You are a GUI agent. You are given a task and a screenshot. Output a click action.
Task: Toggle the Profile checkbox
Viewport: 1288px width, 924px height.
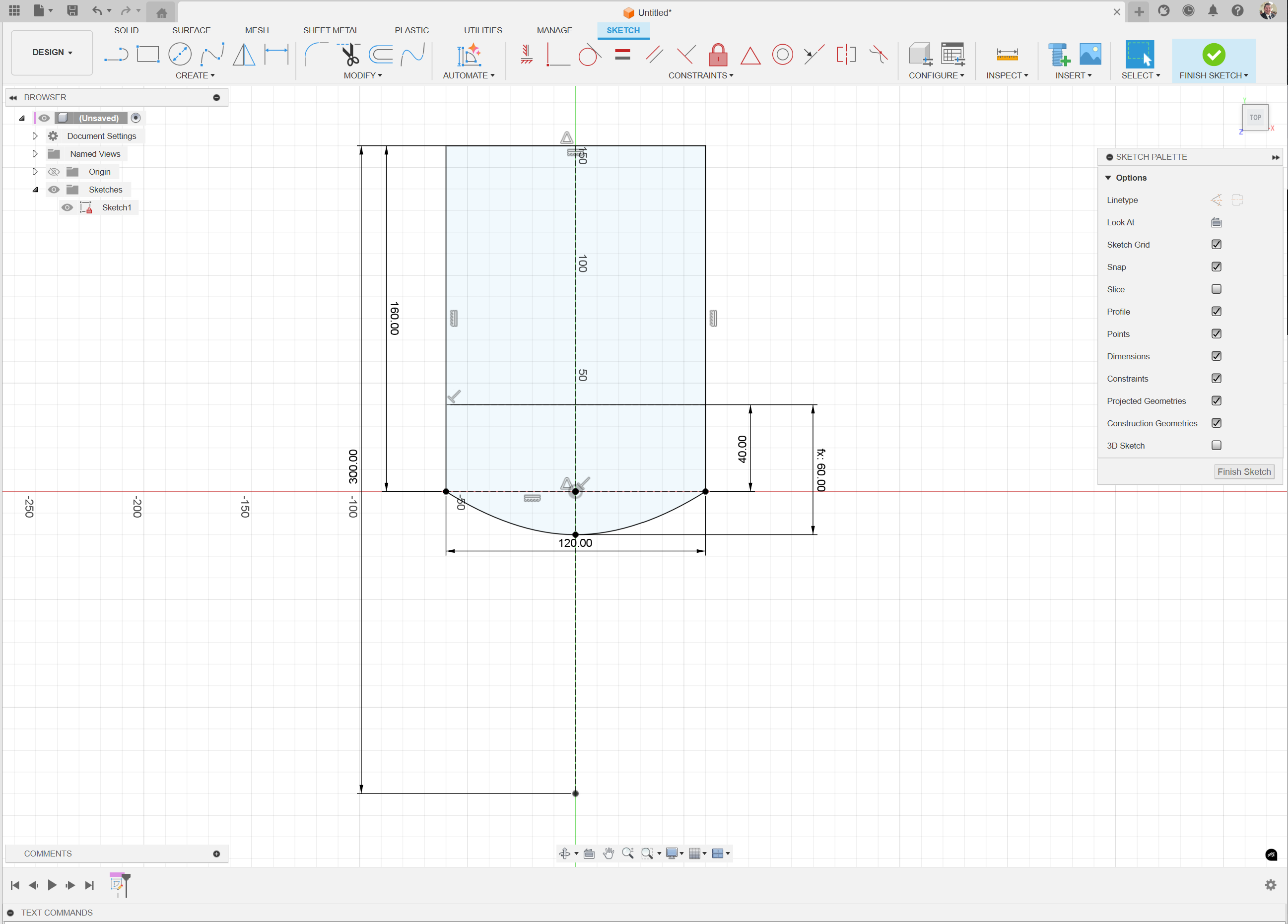click(x=1217, y=311)
